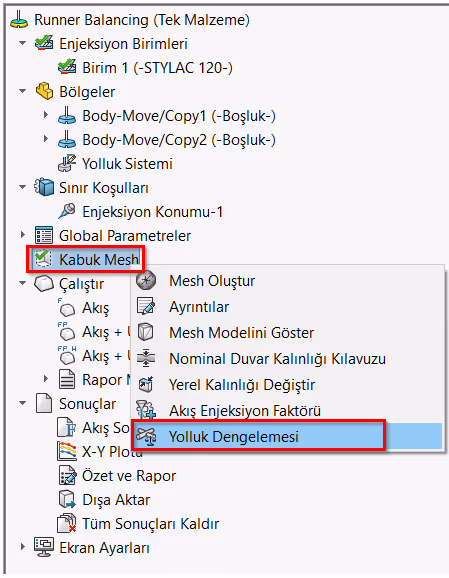Open Ayrıntılar from the context menu
This screenshot has height=578, width=449.
pos(288,307)
